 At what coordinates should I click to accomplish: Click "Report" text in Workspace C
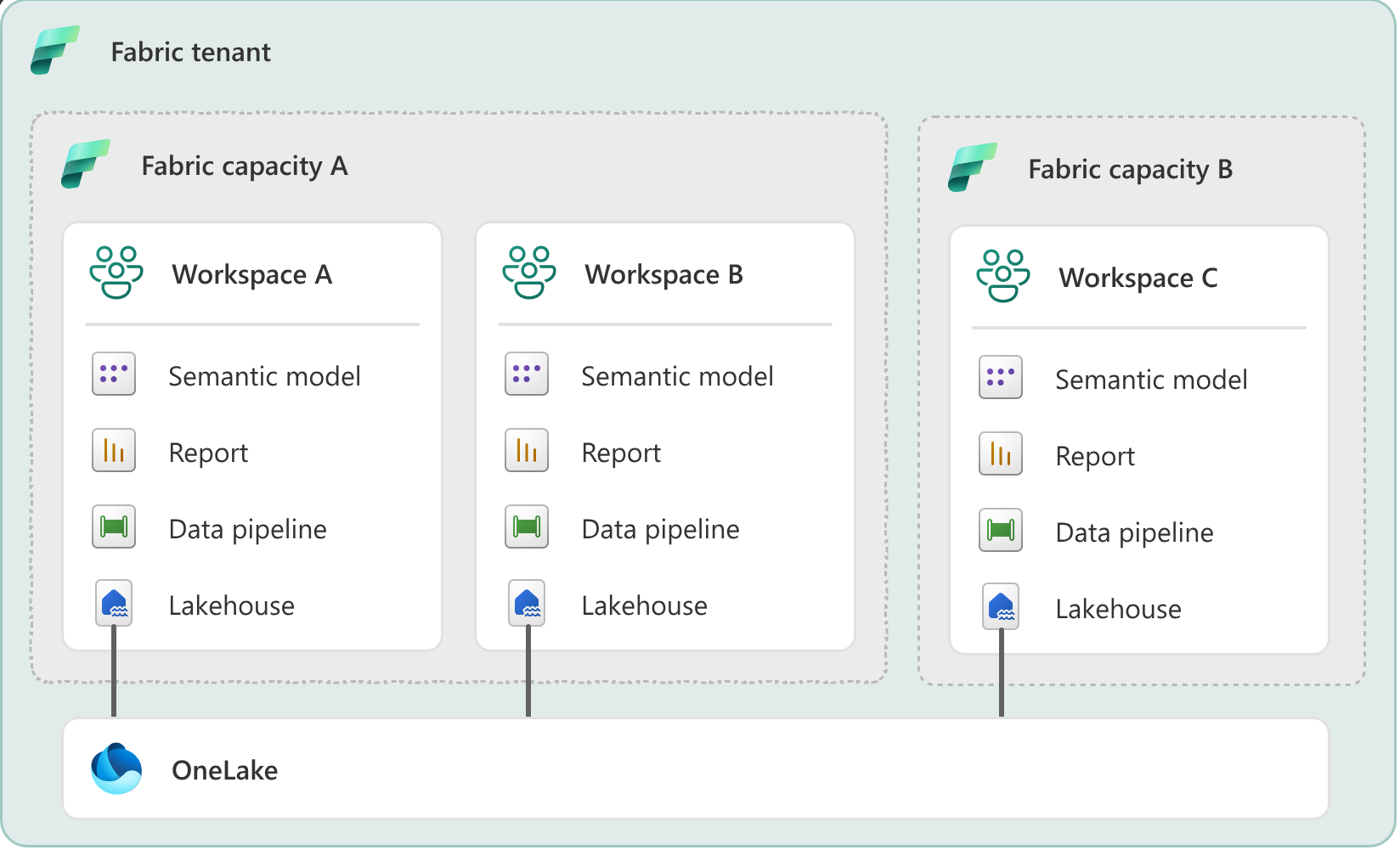click(1096, 457)
